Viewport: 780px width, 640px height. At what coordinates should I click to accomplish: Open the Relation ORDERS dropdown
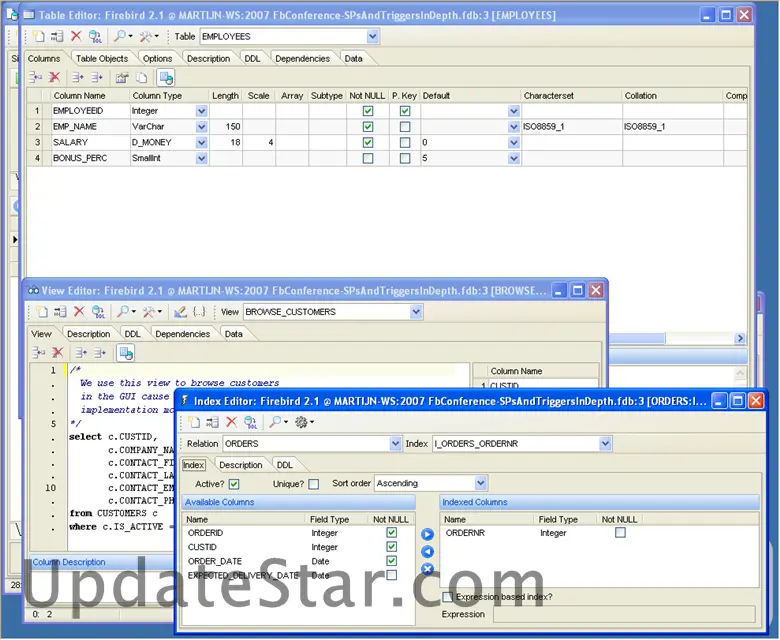point(395,443)
